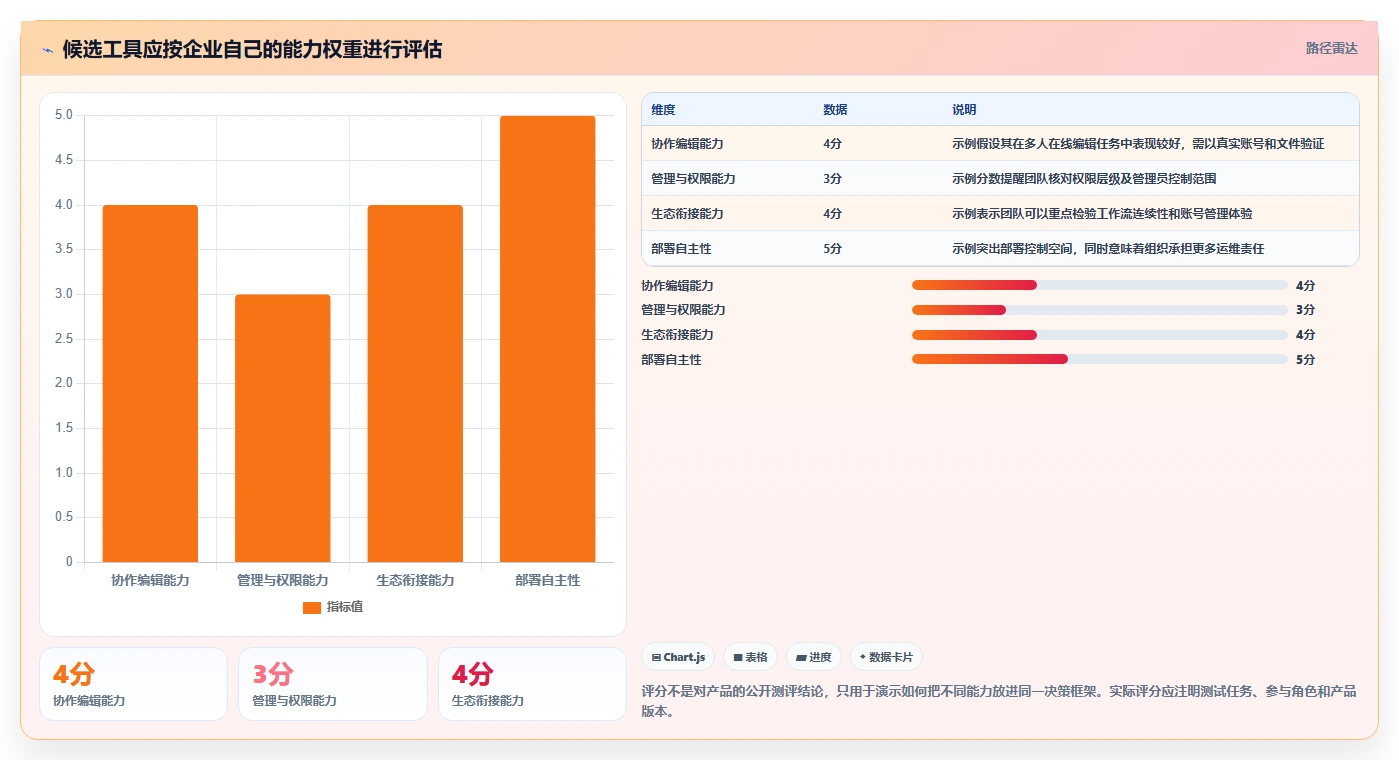Viewport: 1399px width, 760px height.
Task: Click the 4分 cell in the 协作编辑能力 table row
Action: (x=832, y=144)
